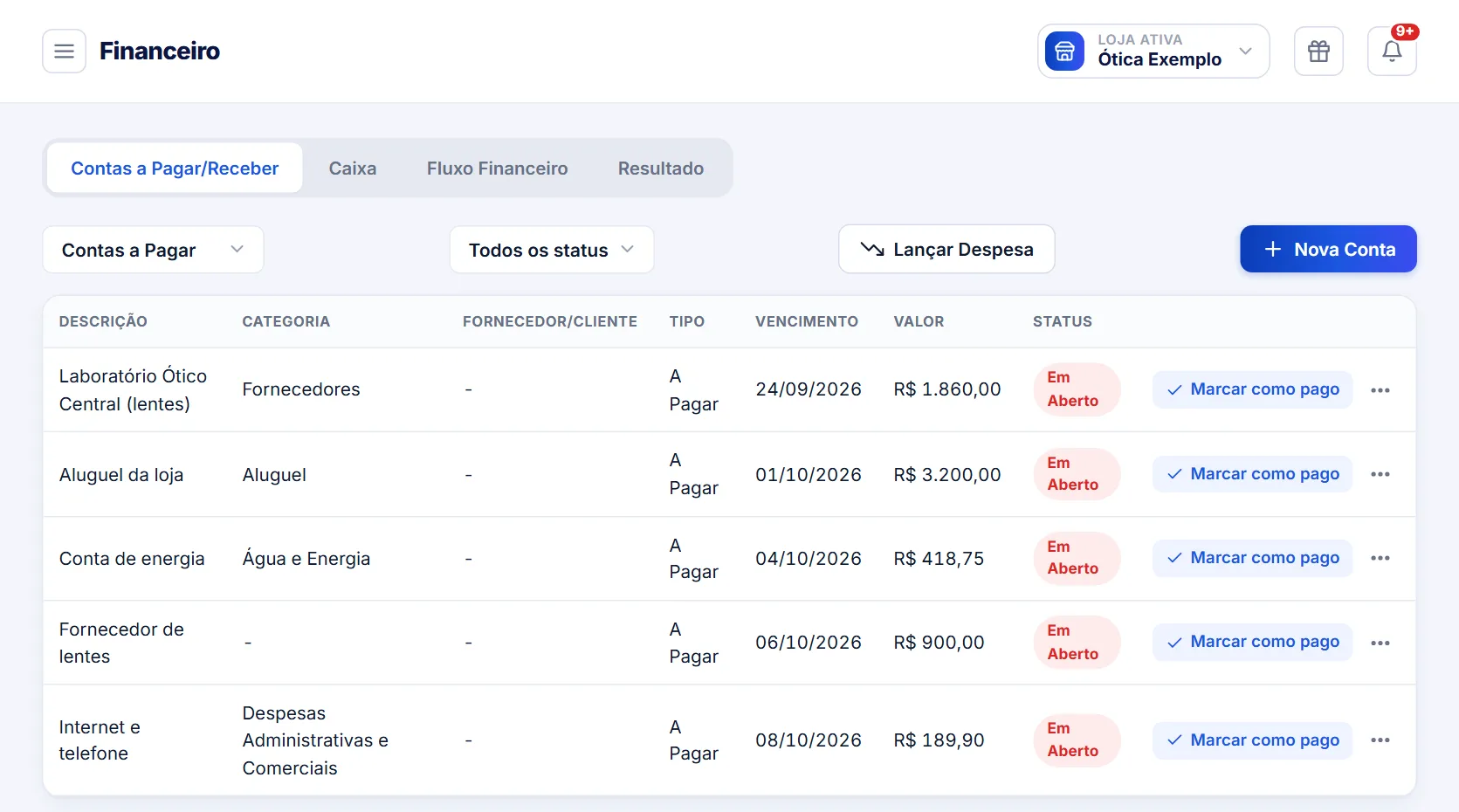Image resolution: width=1459 pixels, height=812 pixels.
Task: Open the hamburger menu
Action: [64, 52]
